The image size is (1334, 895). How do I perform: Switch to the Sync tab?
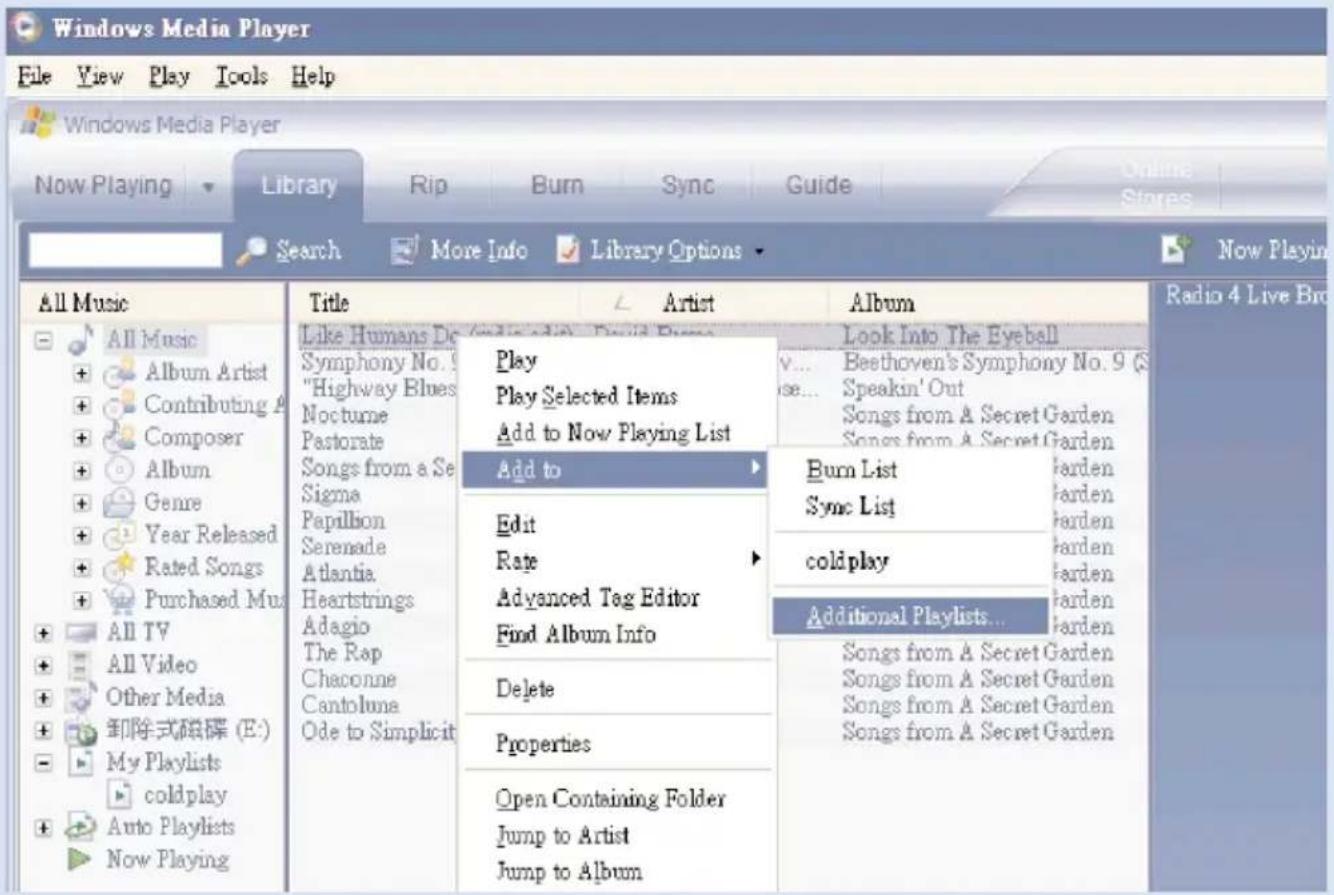tap(687, 186)
